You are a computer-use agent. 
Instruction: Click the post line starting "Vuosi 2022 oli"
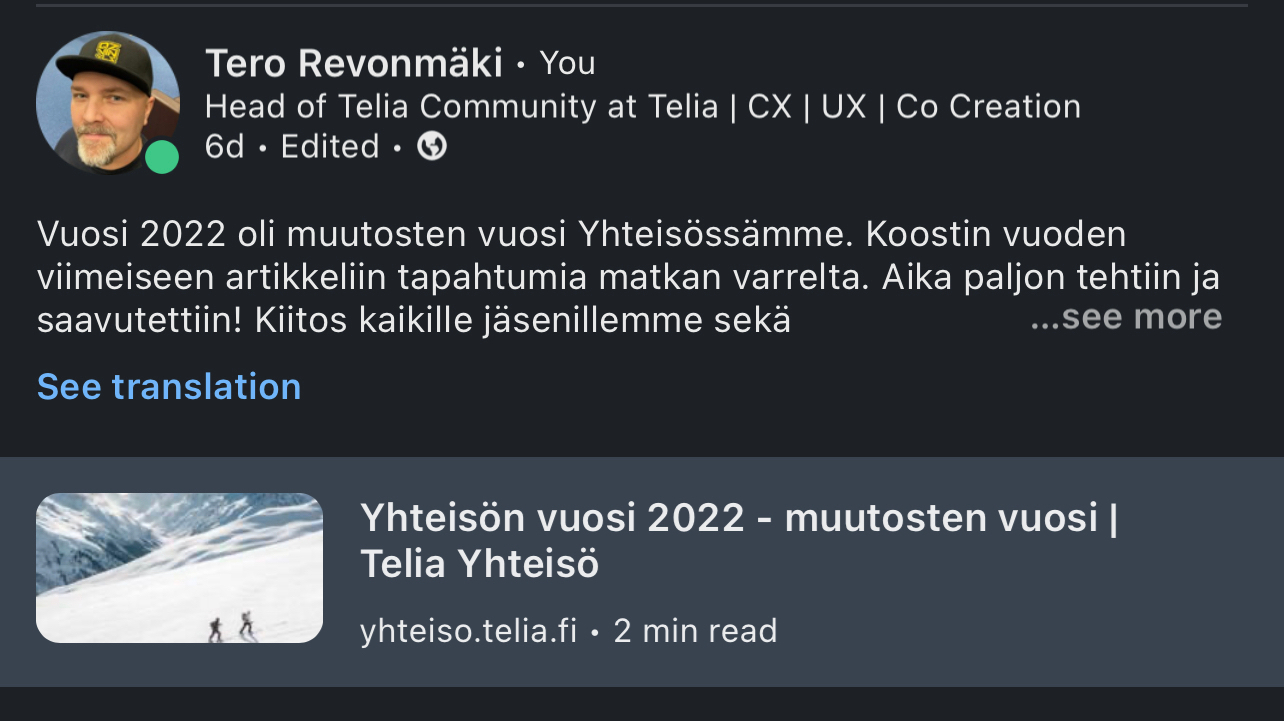tap(582, 234)
